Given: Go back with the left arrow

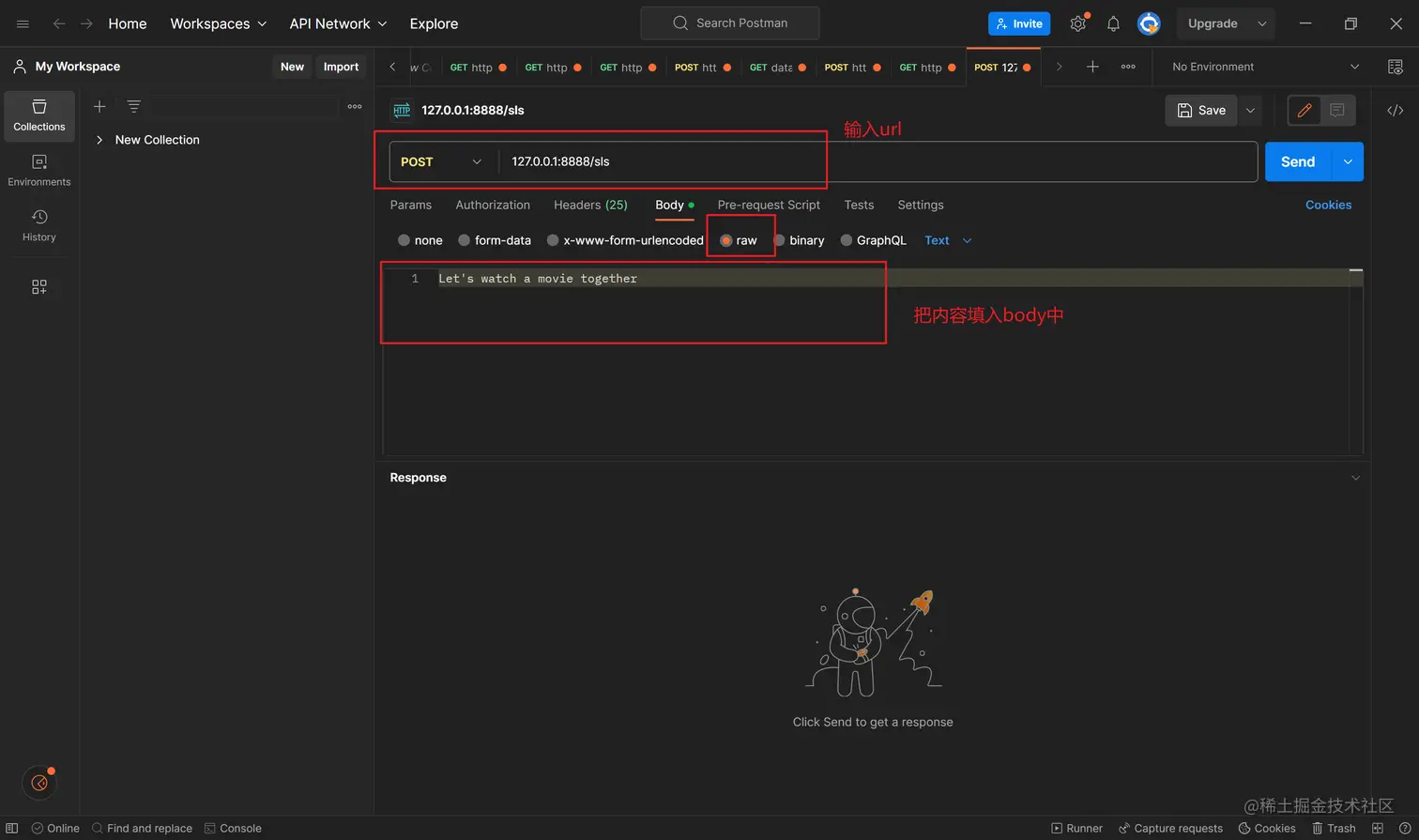Looking at the screenshot, I should pos(59,23).
